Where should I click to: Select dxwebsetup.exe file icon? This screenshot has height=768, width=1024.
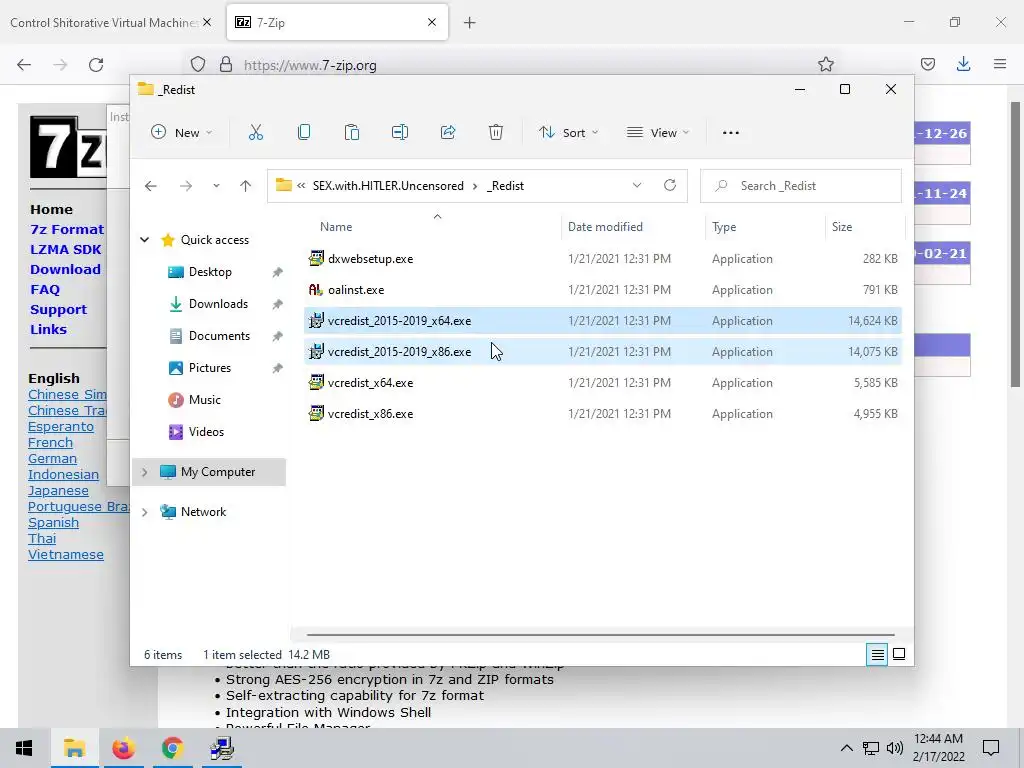316,259
